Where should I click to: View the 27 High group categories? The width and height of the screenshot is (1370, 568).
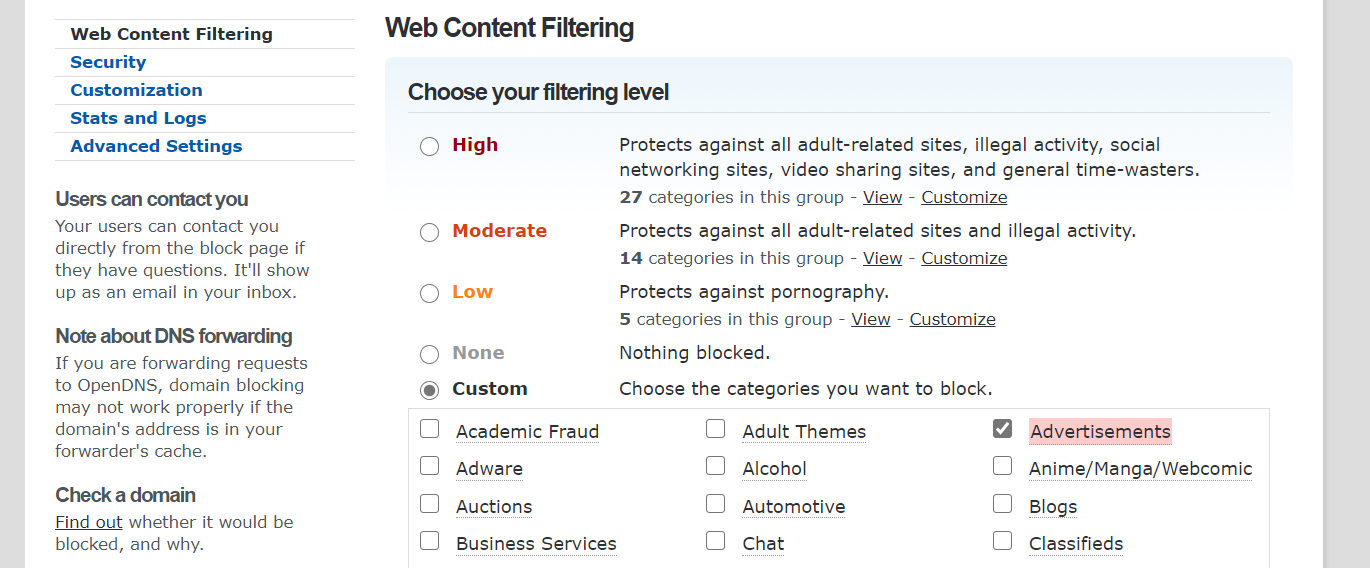click(x=882, y=197)
